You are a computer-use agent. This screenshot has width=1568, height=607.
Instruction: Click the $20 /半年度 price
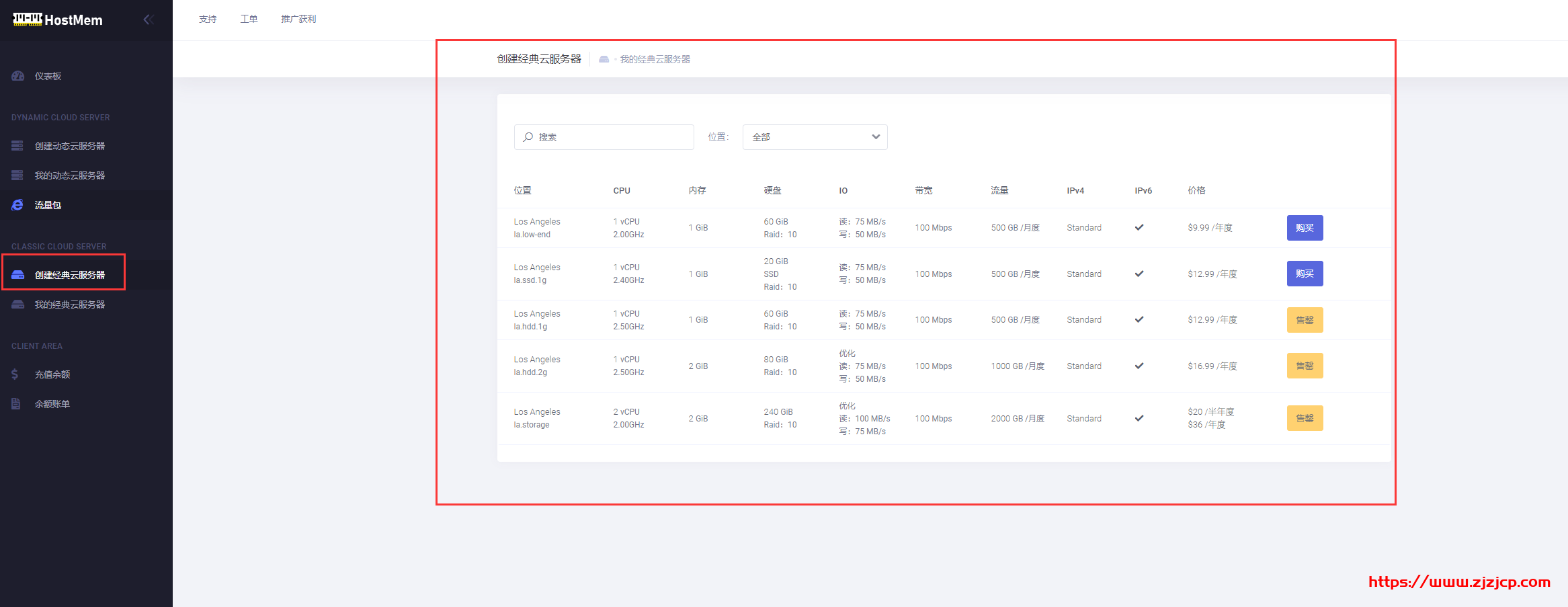pyautogui.click(x=1211, y=411)
